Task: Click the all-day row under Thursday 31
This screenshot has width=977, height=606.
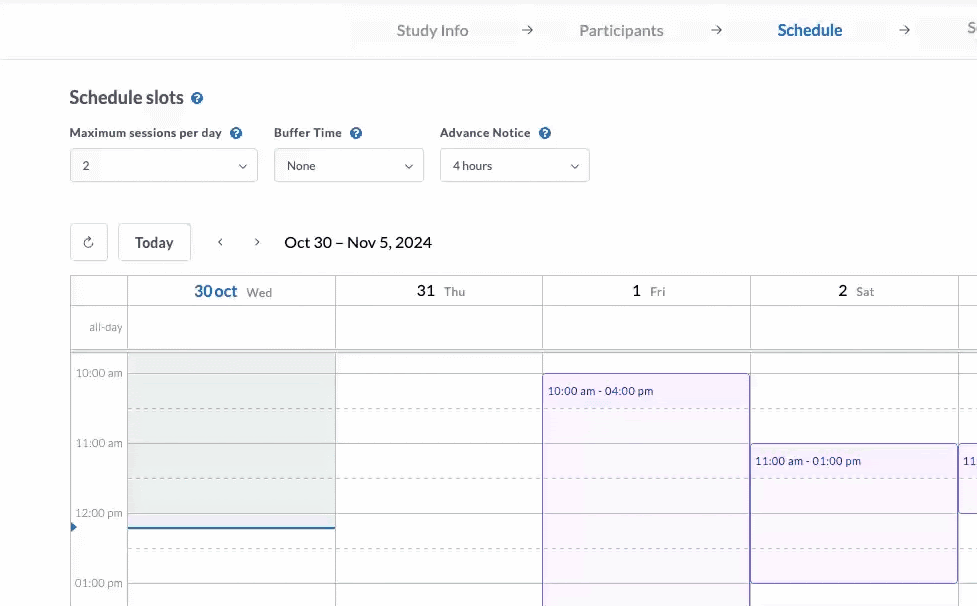Action: tap(438, 327)
